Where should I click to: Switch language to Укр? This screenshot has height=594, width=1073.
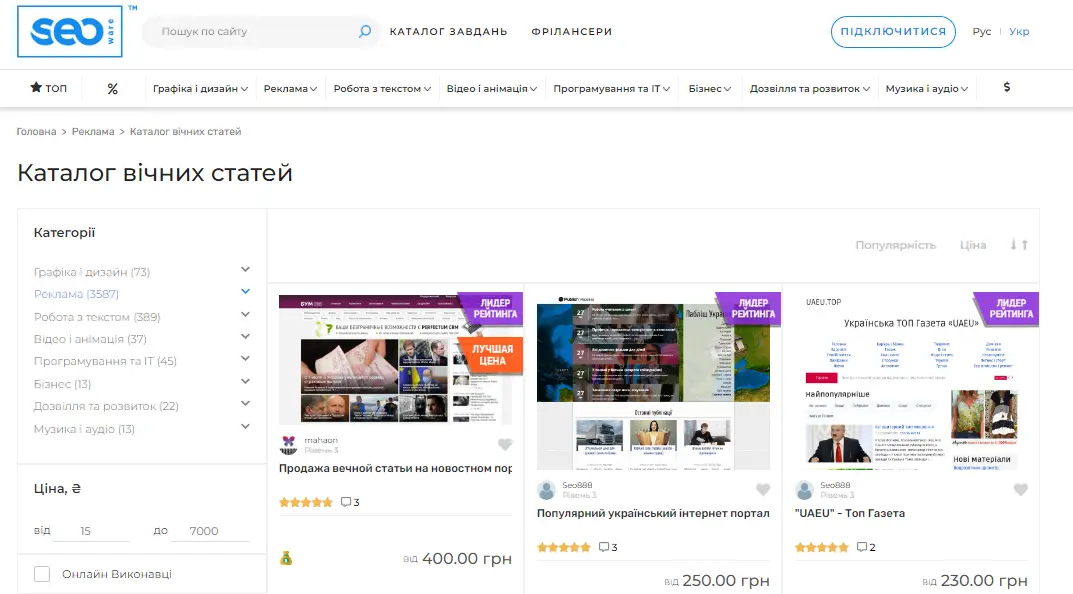[1019, 31]
